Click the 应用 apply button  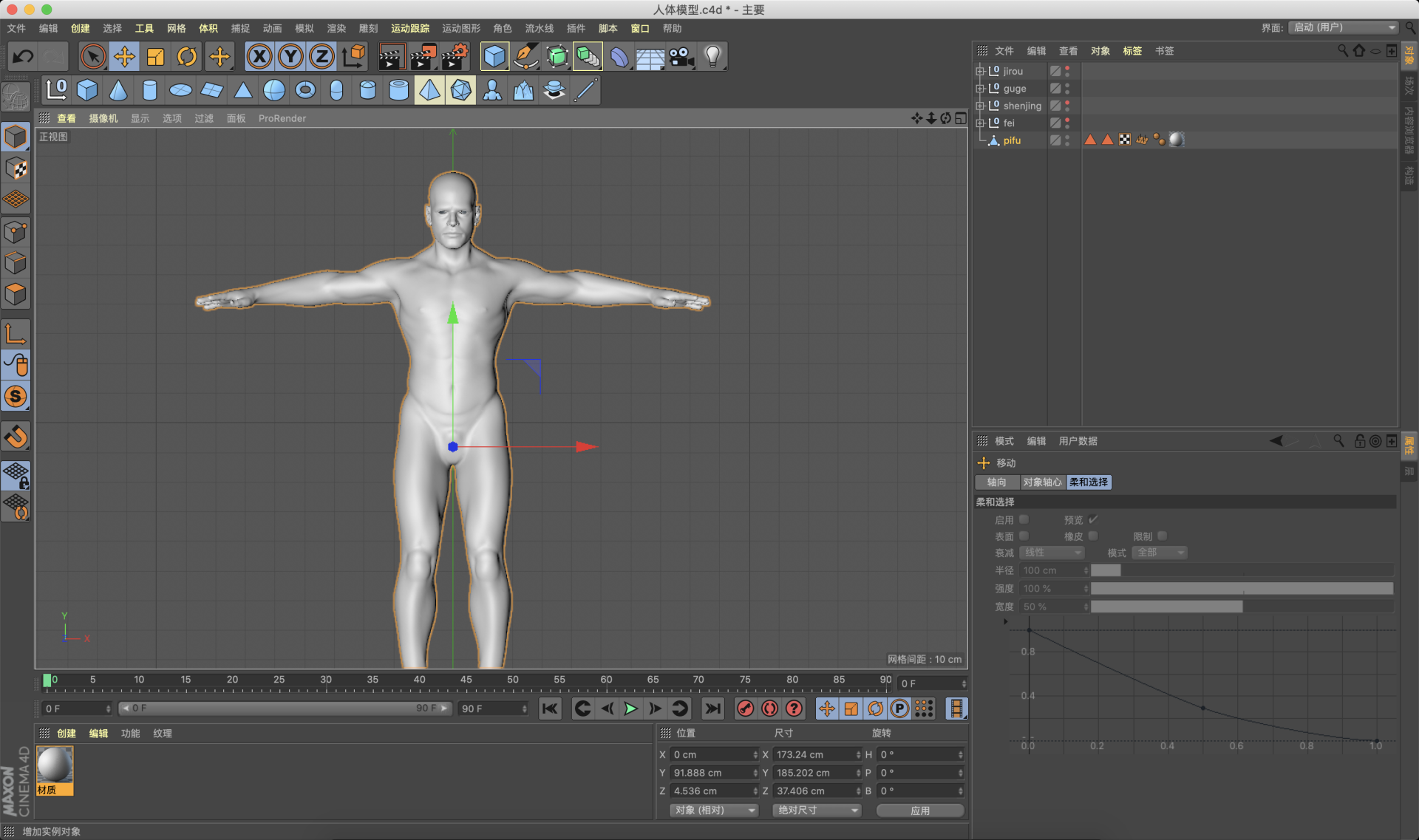click(920, 810)
